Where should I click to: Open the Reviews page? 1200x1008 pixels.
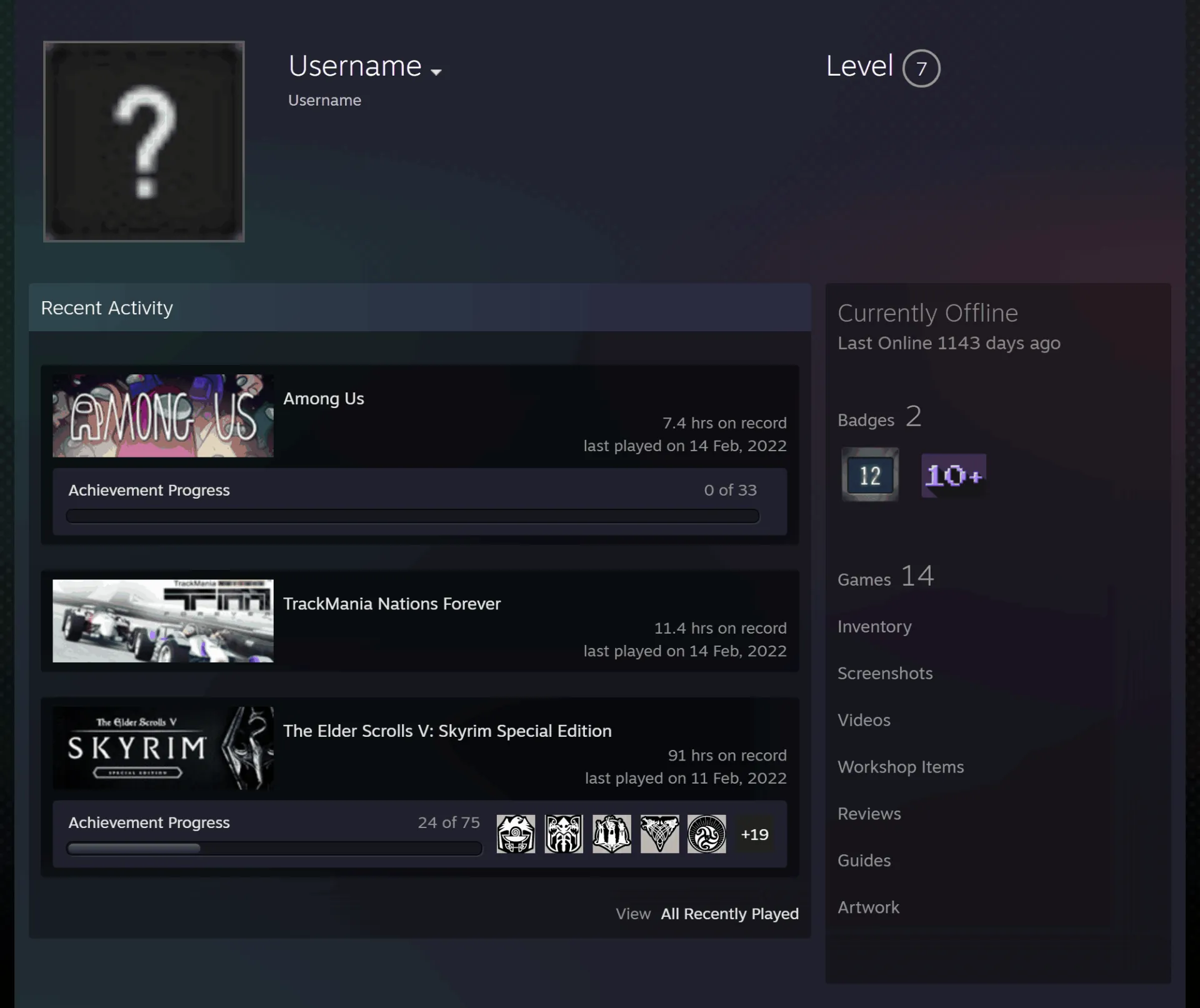coord(869,814)
